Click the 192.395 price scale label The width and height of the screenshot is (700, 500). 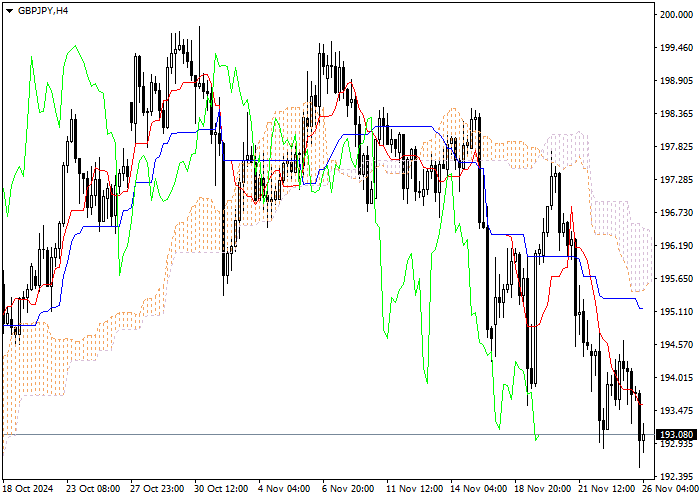[x=676, y=476]
